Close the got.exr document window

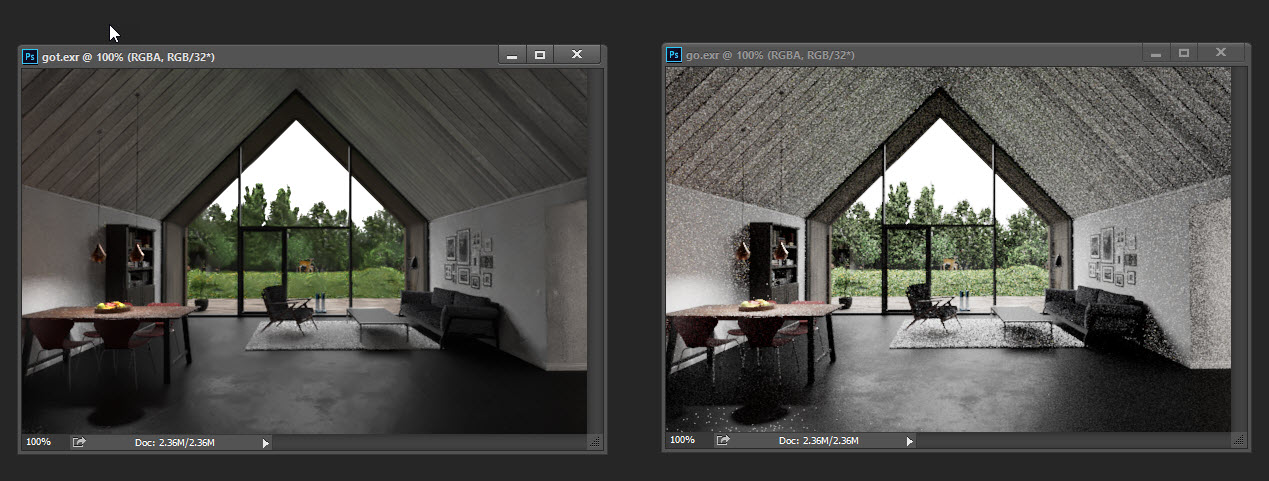tap(577, 56)
